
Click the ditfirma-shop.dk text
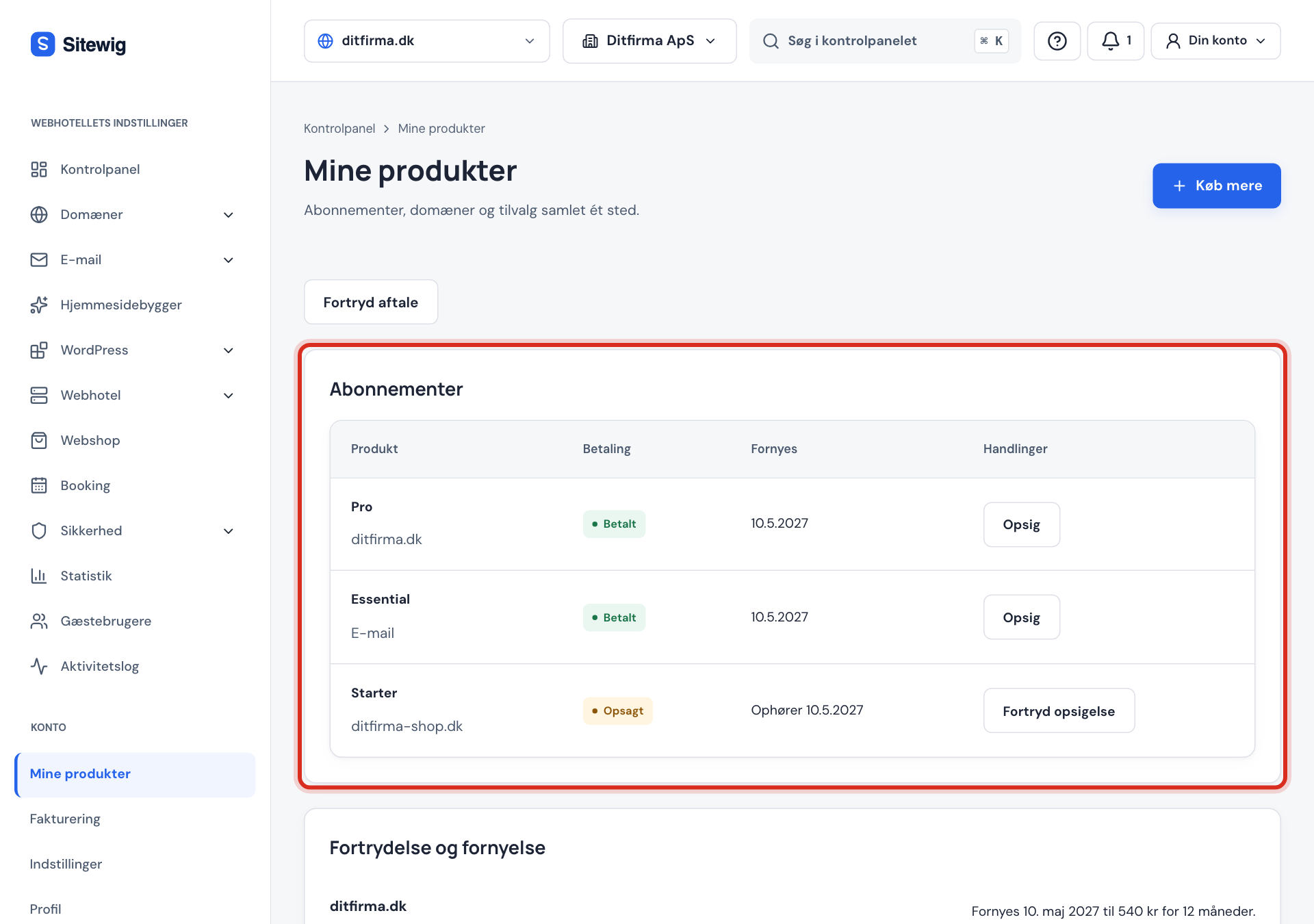point(407,726)
